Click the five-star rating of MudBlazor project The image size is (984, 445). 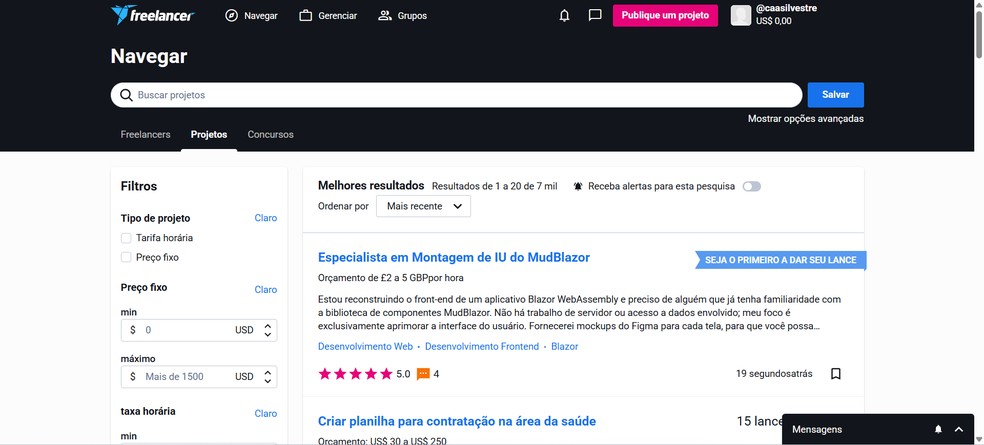355,374
